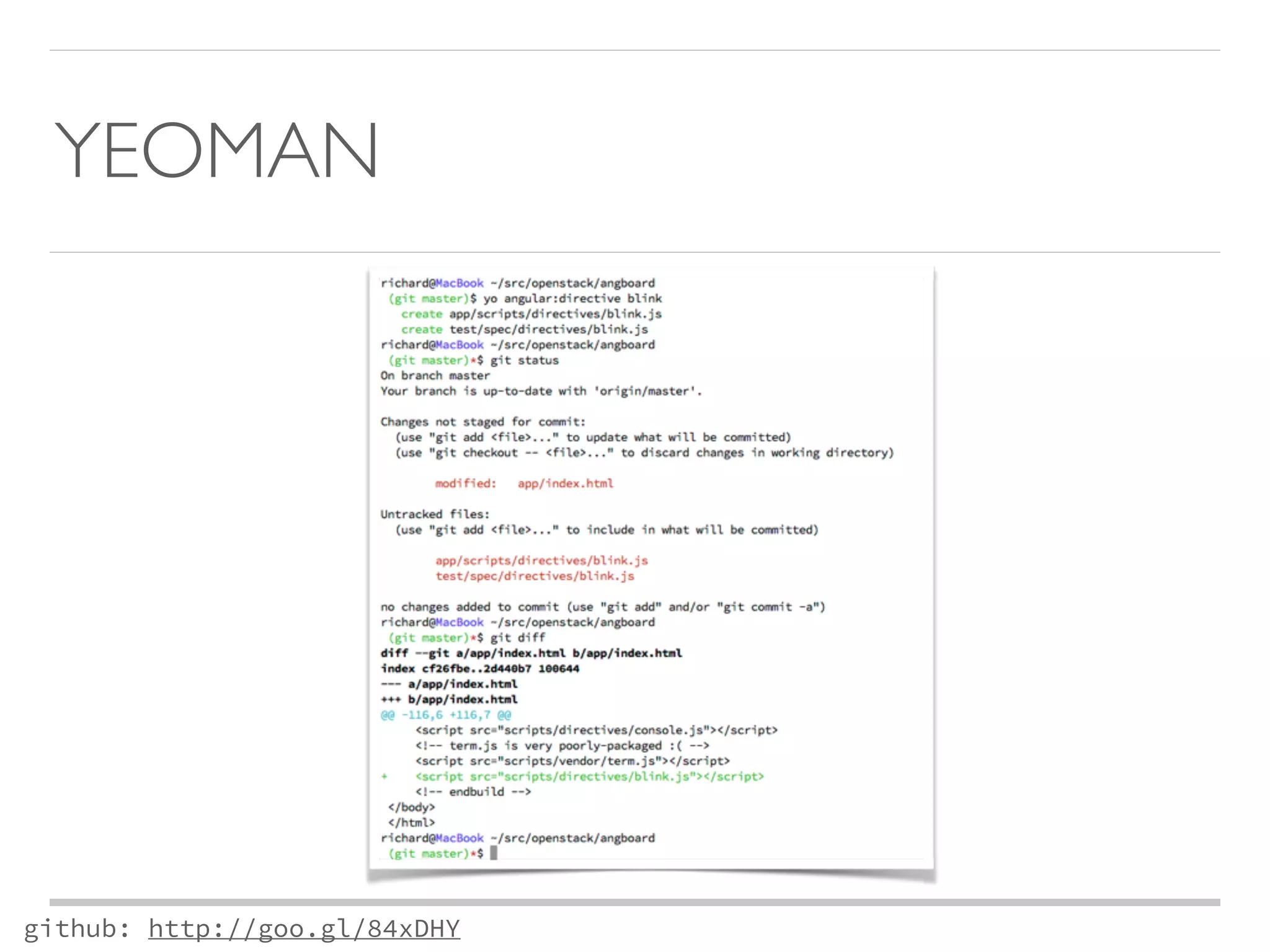
Task: Click the 'git status' command line
Action: [x=473, y=361]
